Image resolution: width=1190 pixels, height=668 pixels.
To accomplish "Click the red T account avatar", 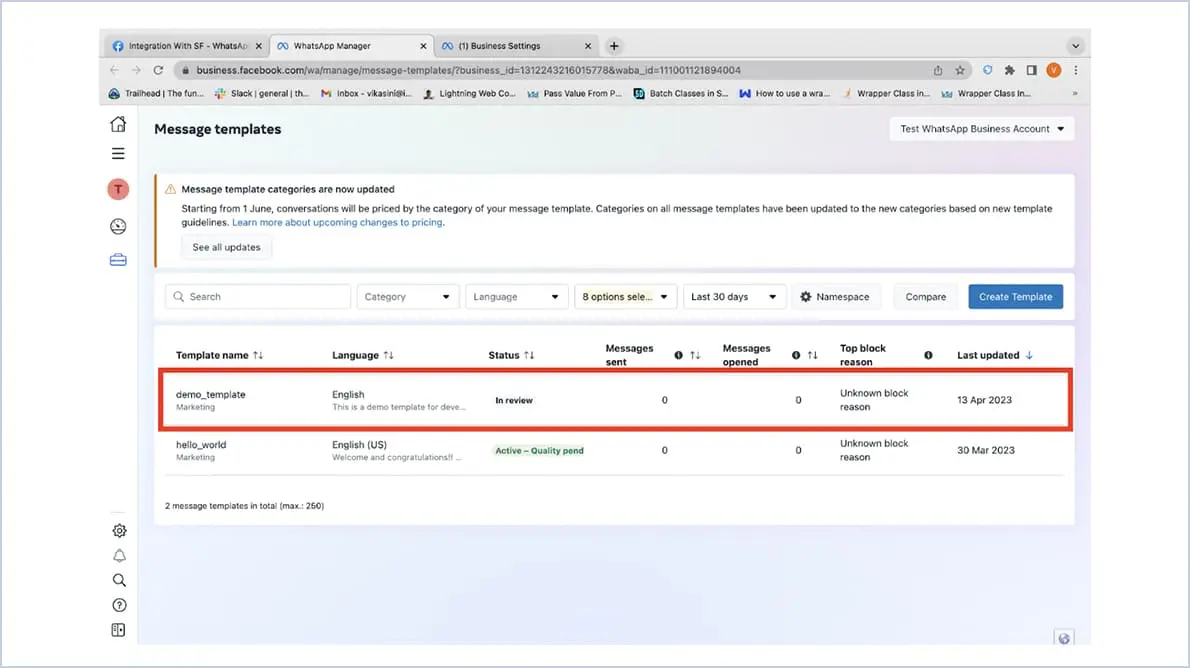I will 118,189.
